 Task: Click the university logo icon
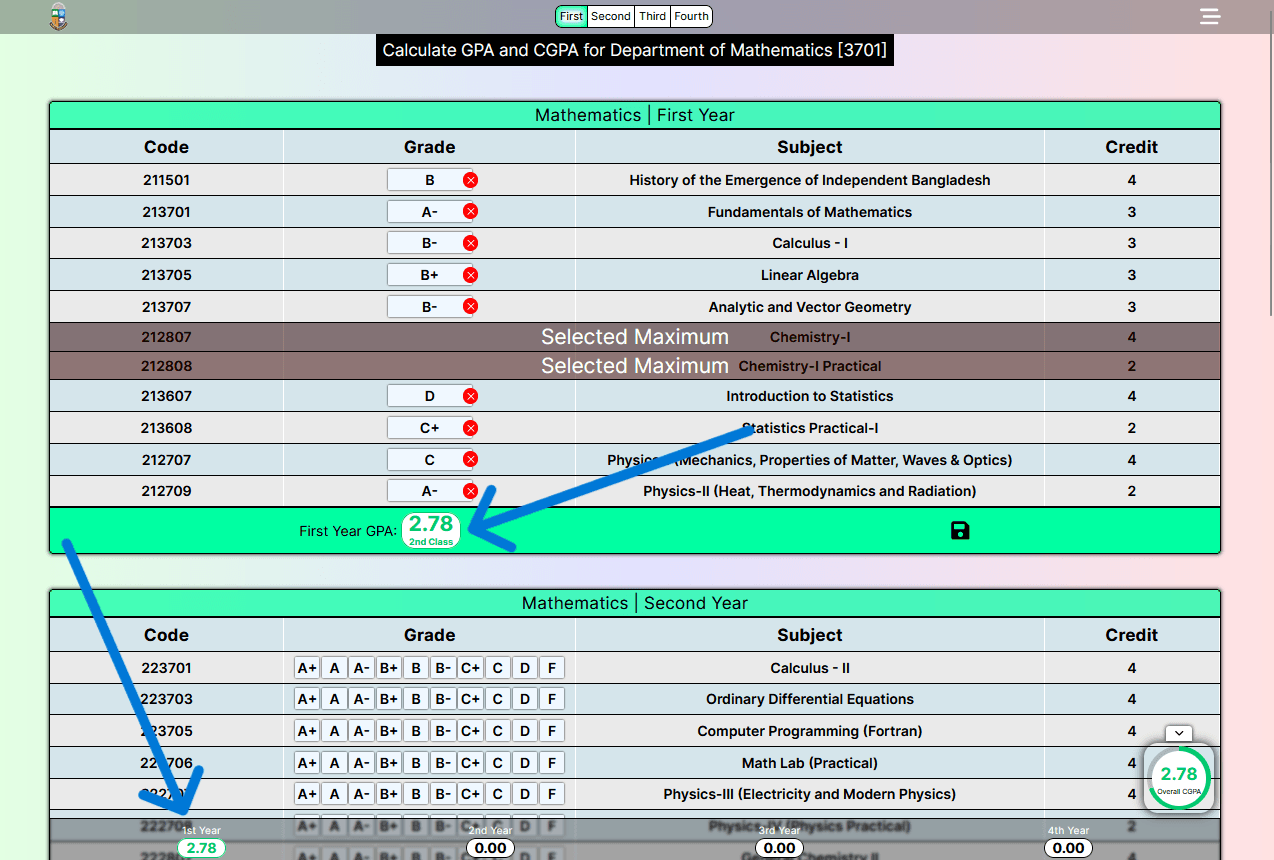[x=59, y=17]
